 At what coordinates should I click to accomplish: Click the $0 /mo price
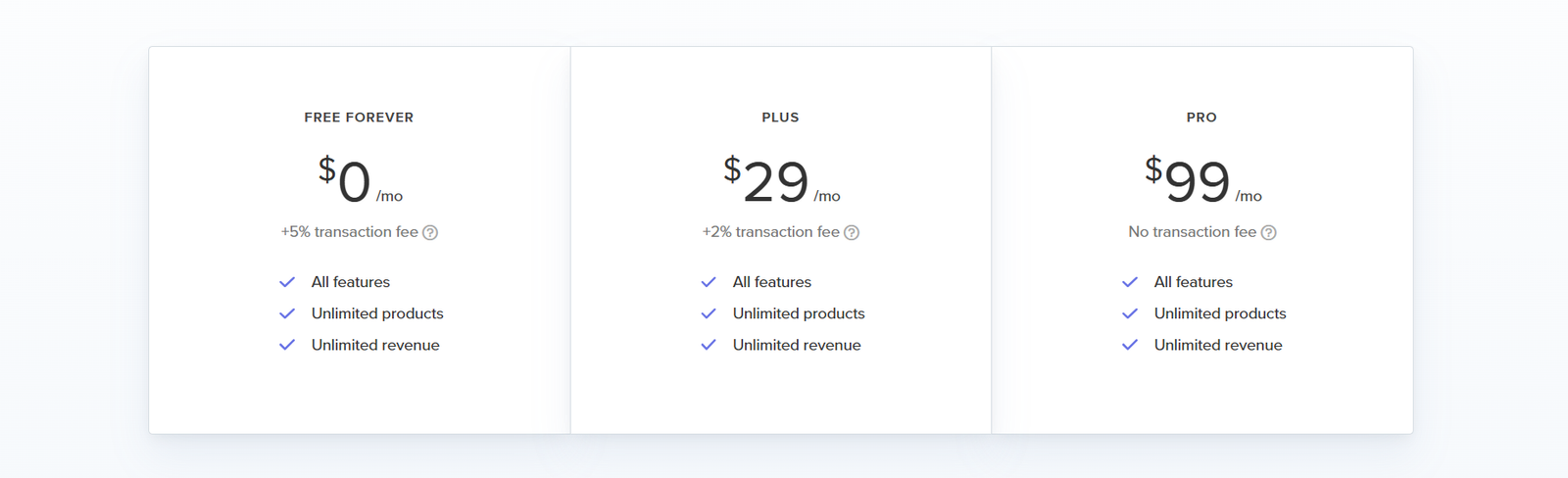[x=359, y=181]
